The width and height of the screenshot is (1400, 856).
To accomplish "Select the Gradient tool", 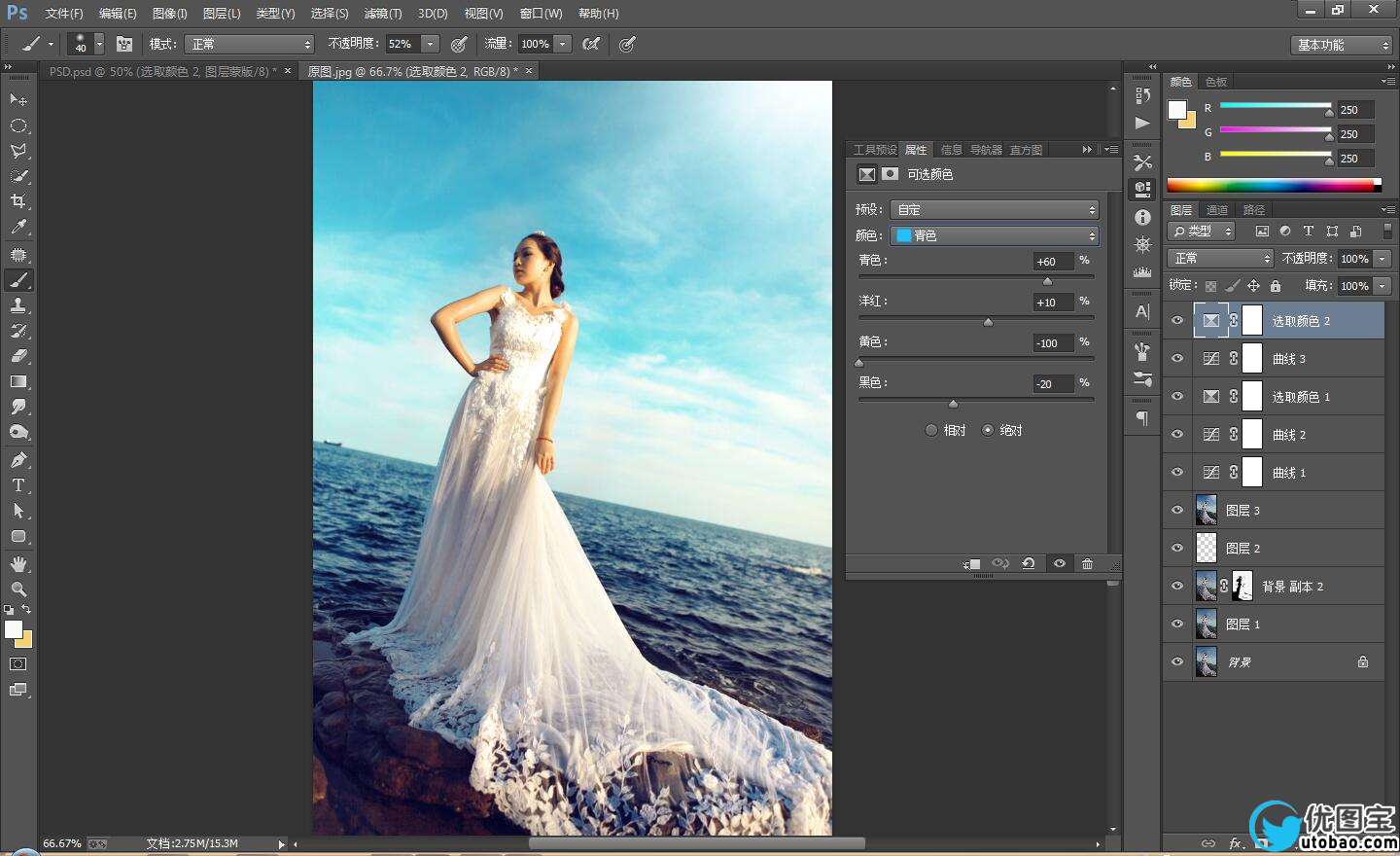I will click(17, 381).
